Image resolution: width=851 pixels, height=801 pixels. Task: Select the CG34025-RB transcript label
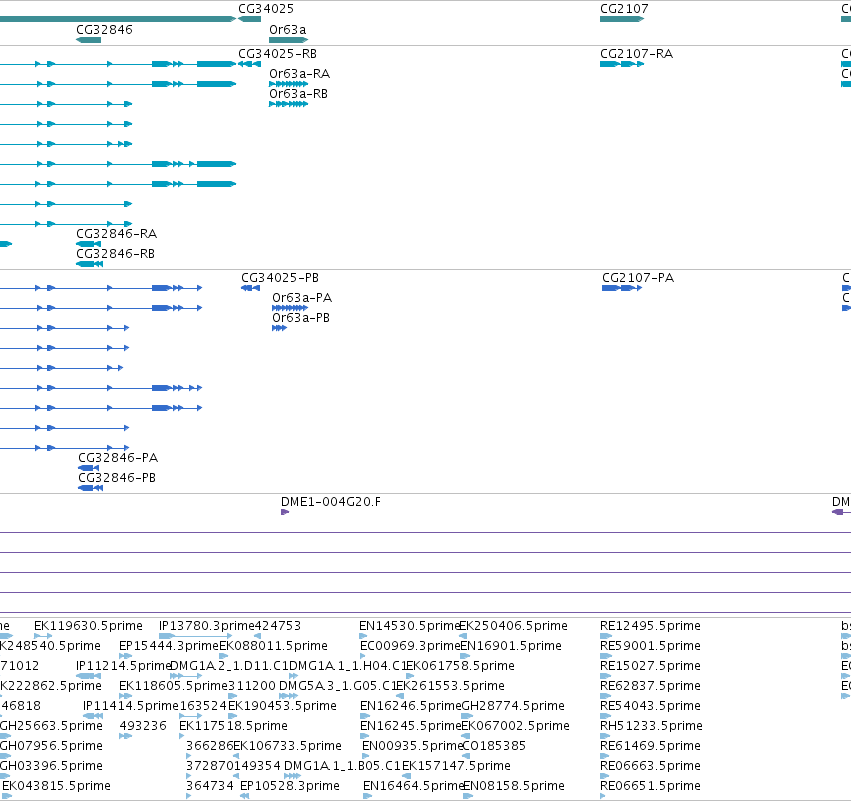[277, 54]
